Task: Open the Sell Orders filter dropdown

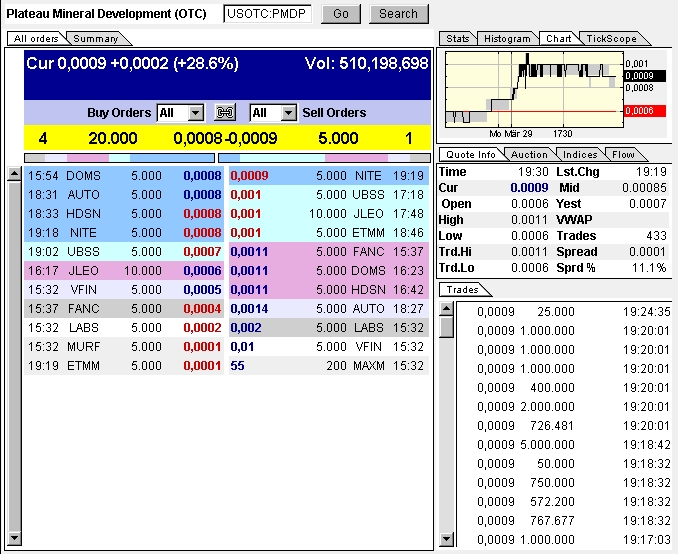Action: (288, 113)
